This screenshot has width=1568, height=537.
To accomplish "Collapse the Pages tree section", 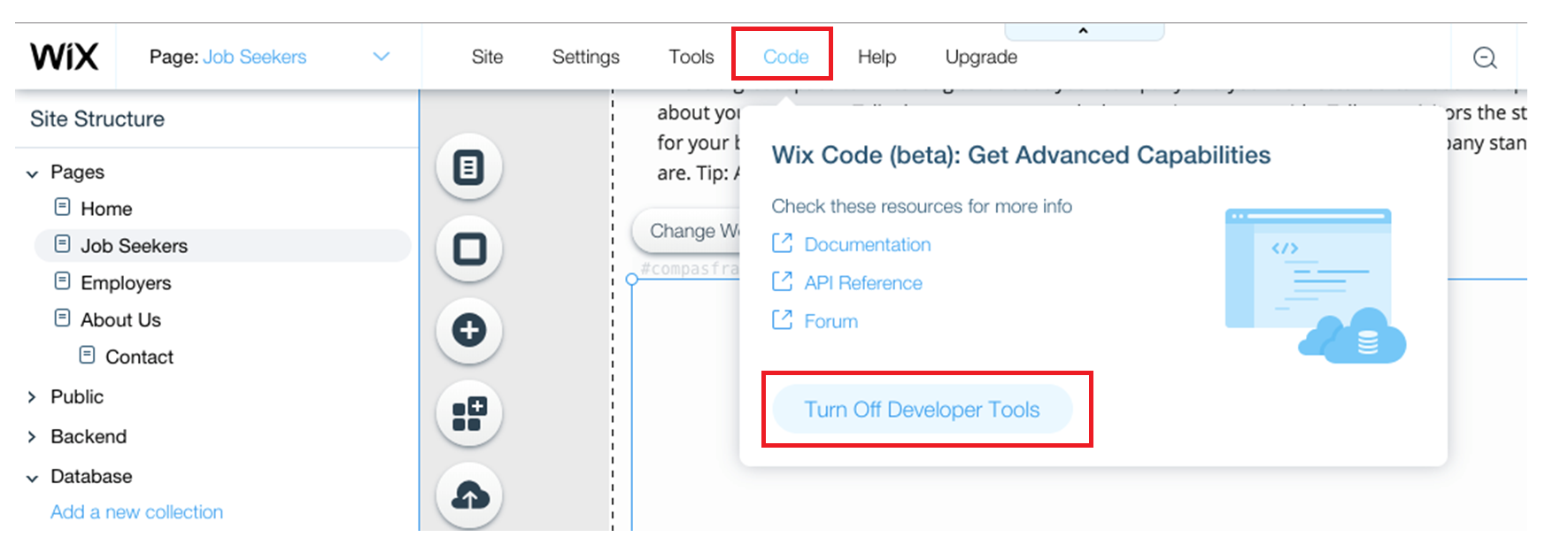I will coord(33,173).
